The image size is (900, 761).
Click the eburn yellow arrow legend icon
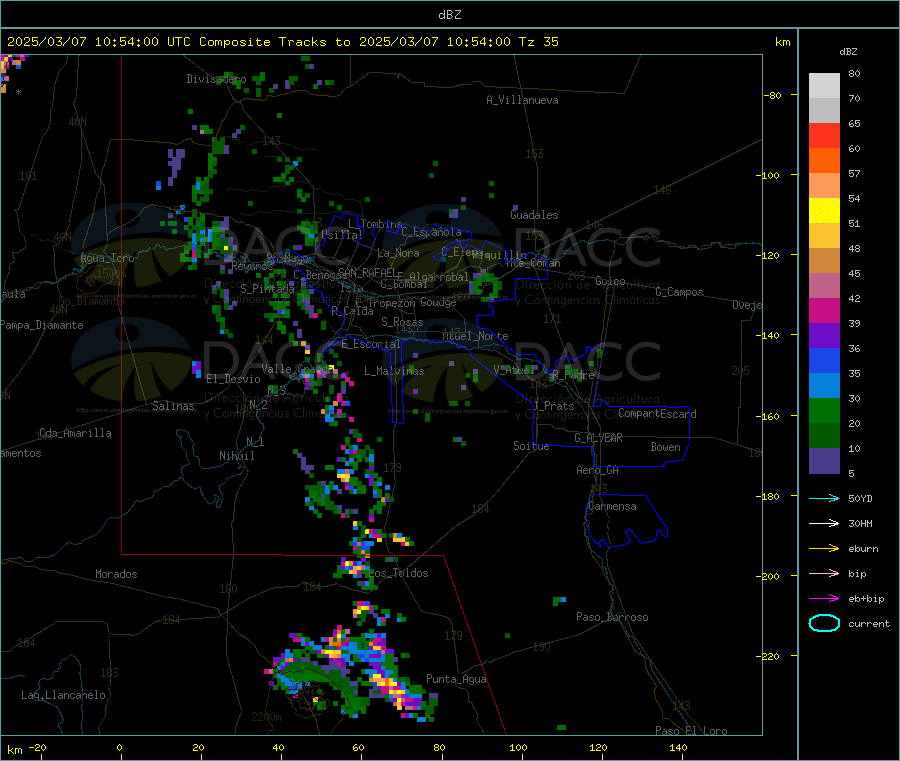[x=824, y=548]
